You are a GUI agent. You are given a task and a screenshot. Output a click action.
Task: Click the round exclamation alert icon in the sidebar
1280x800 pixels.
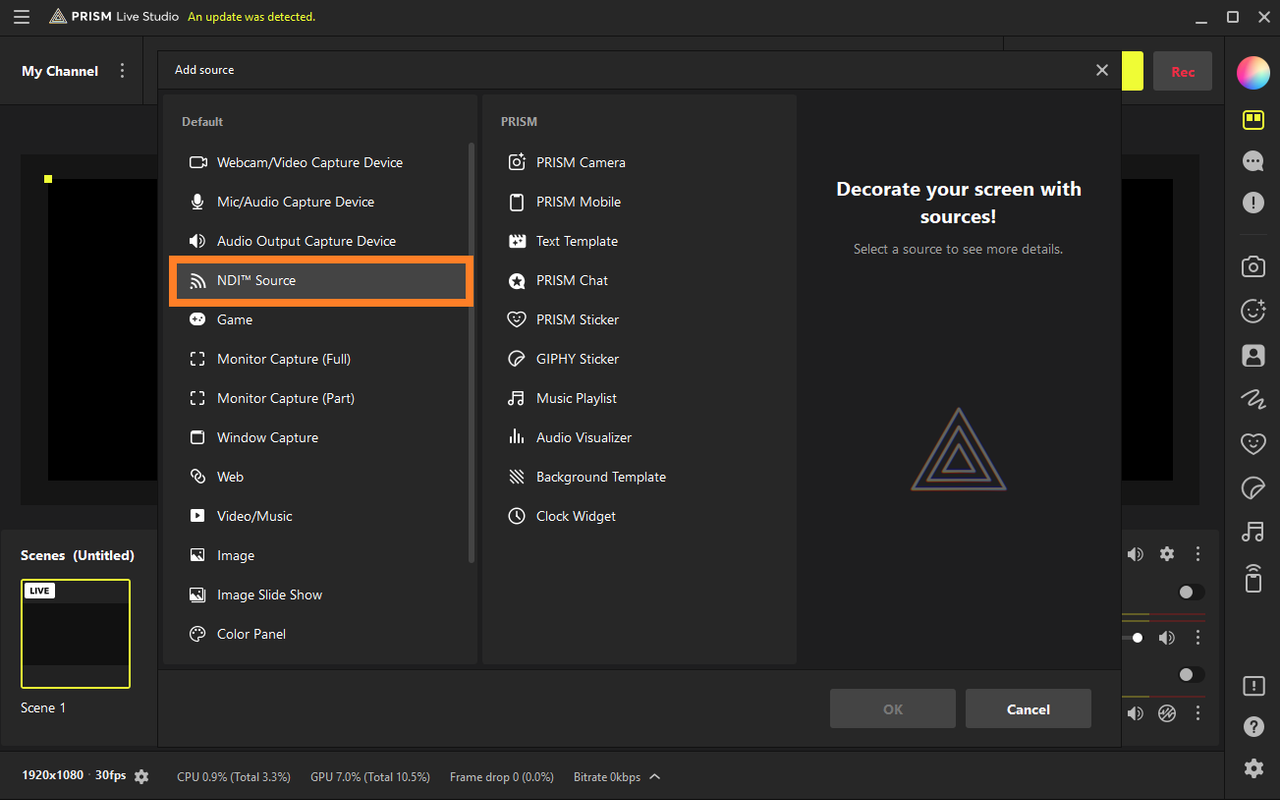click(1253, 202)
